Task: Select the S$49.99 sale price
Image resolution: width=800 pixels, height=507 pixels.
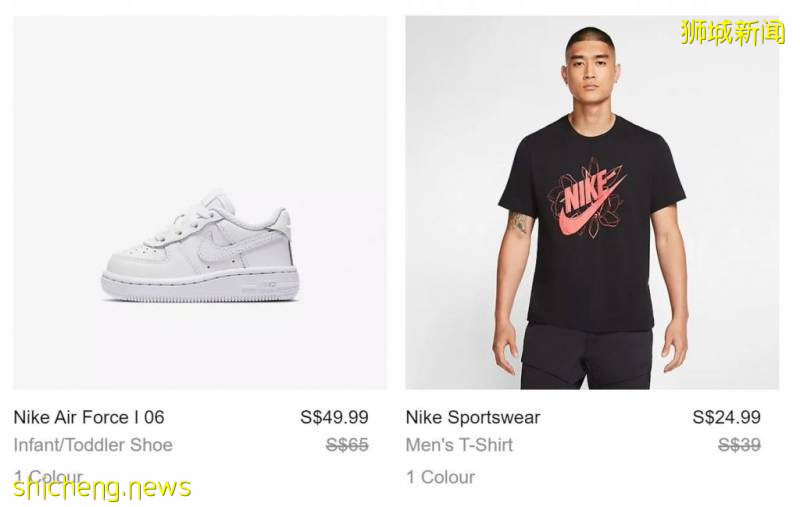Action: [334, 417]
